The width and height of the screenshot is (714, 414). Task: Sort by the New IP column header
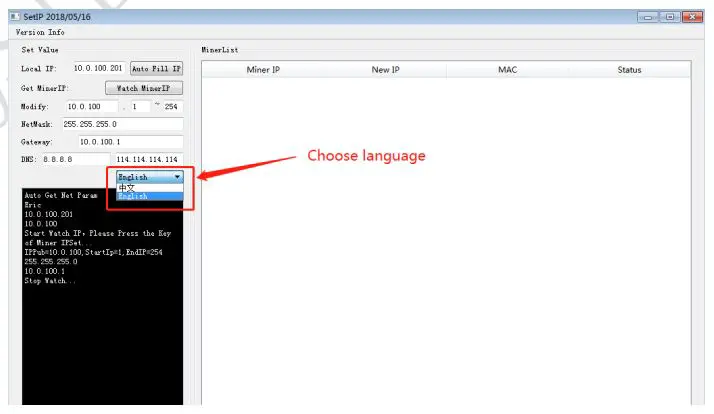[x=385, y=70]
